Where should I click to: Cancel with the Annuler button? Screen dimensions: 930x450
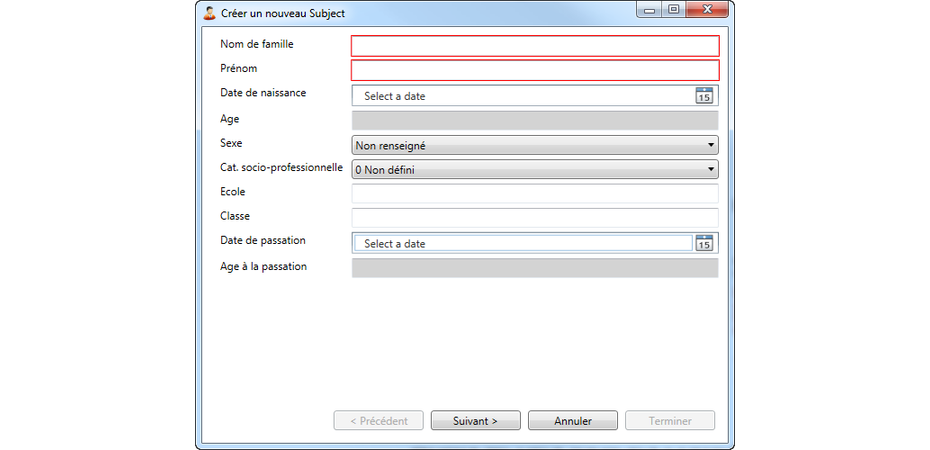click(x=573, y=421)
